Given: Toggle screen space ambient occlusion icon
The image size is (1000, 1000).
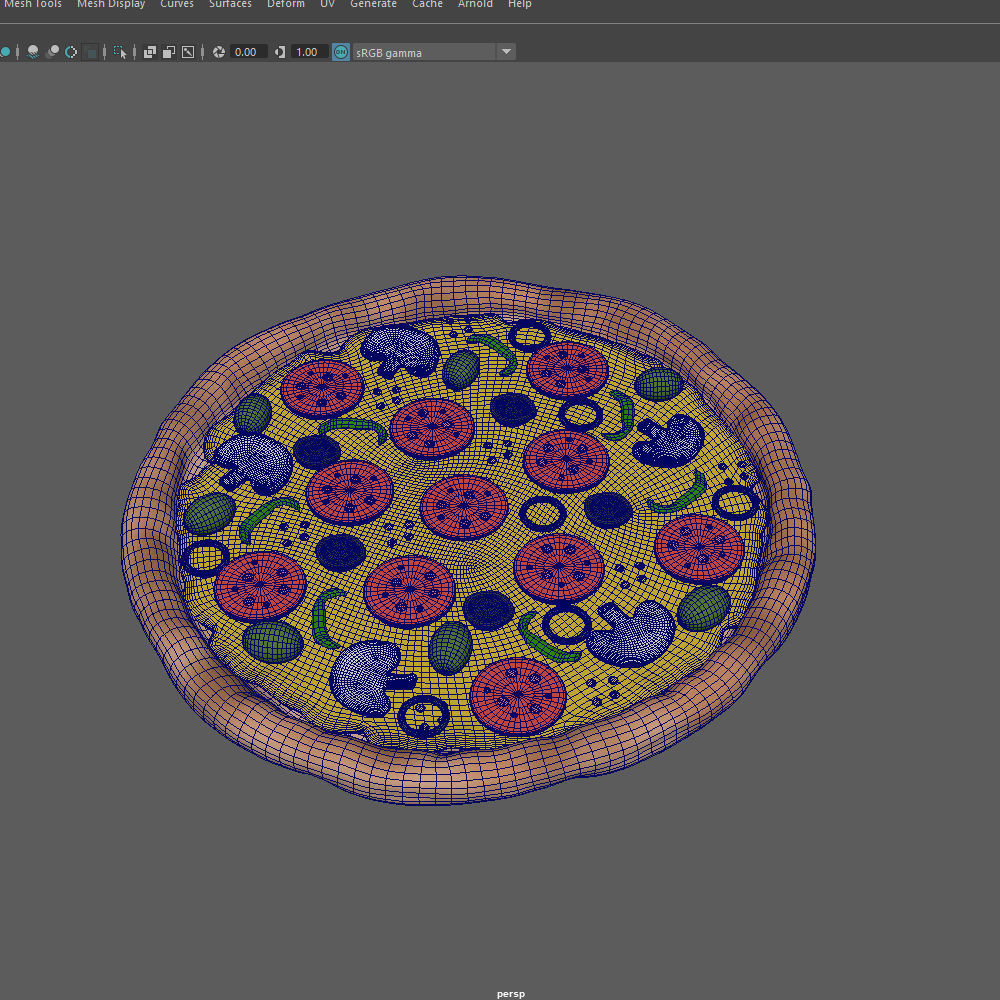Looking at the screenshot, I should [x=53, y=52].
